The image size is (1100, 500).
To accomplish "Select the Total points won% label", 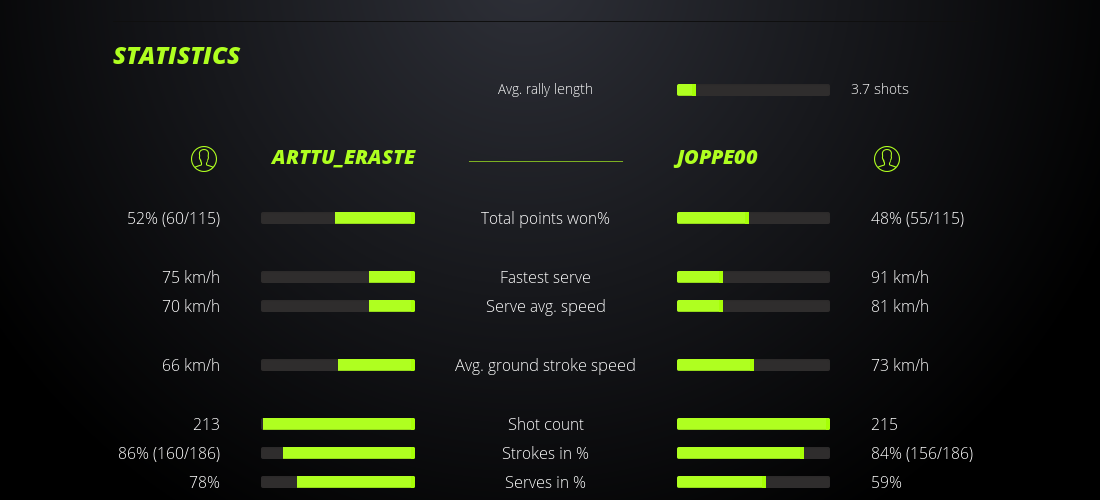I will (545, 218).
